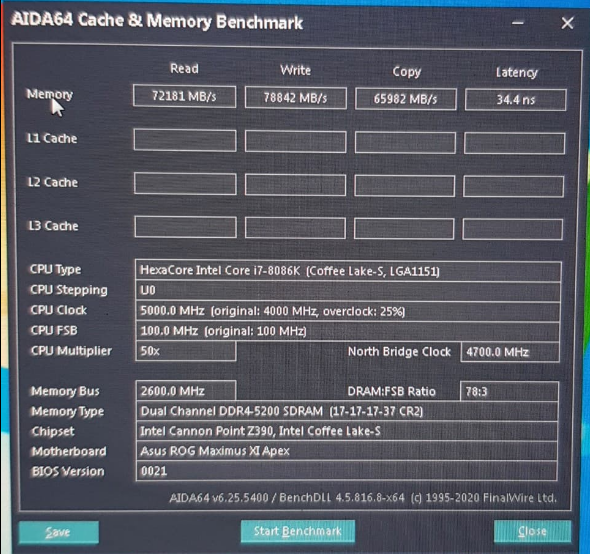
Task: Select the CPU Stepping value U0
Action: (x=348, y=291)
